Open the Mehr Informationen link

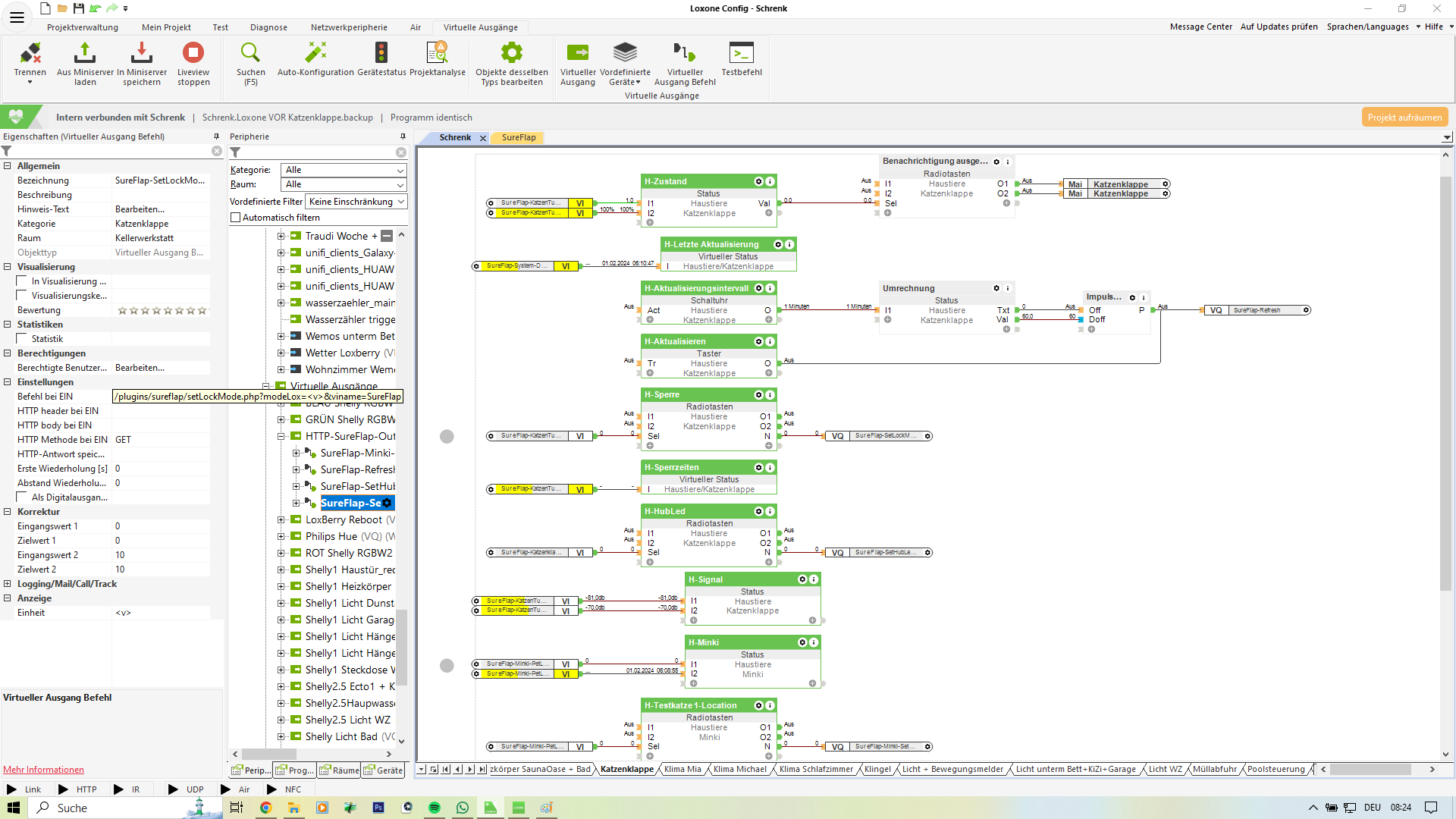coord(43,770)
